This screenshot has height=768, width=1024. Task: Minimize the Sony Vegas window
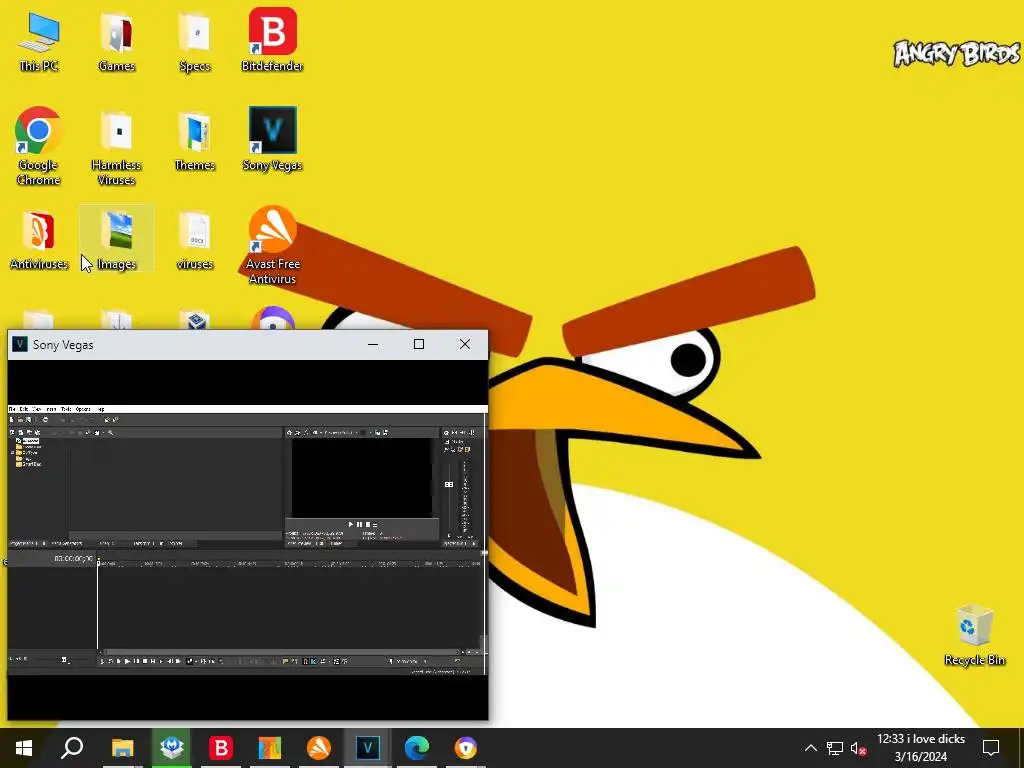point(373,344)
